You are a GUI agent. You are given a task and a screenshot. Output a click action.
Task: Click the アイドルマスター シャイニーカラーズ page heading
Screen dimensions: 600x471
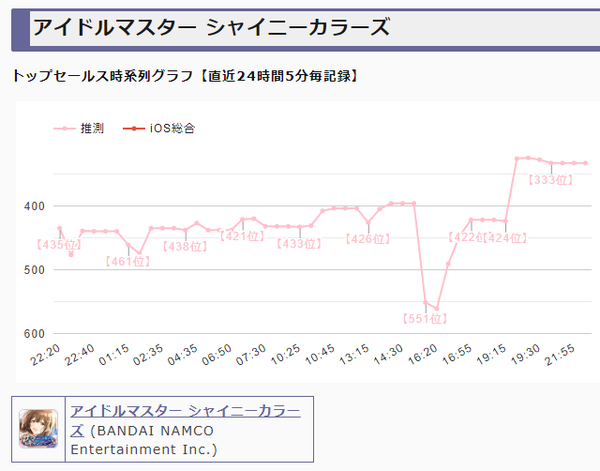coord(211,28)
